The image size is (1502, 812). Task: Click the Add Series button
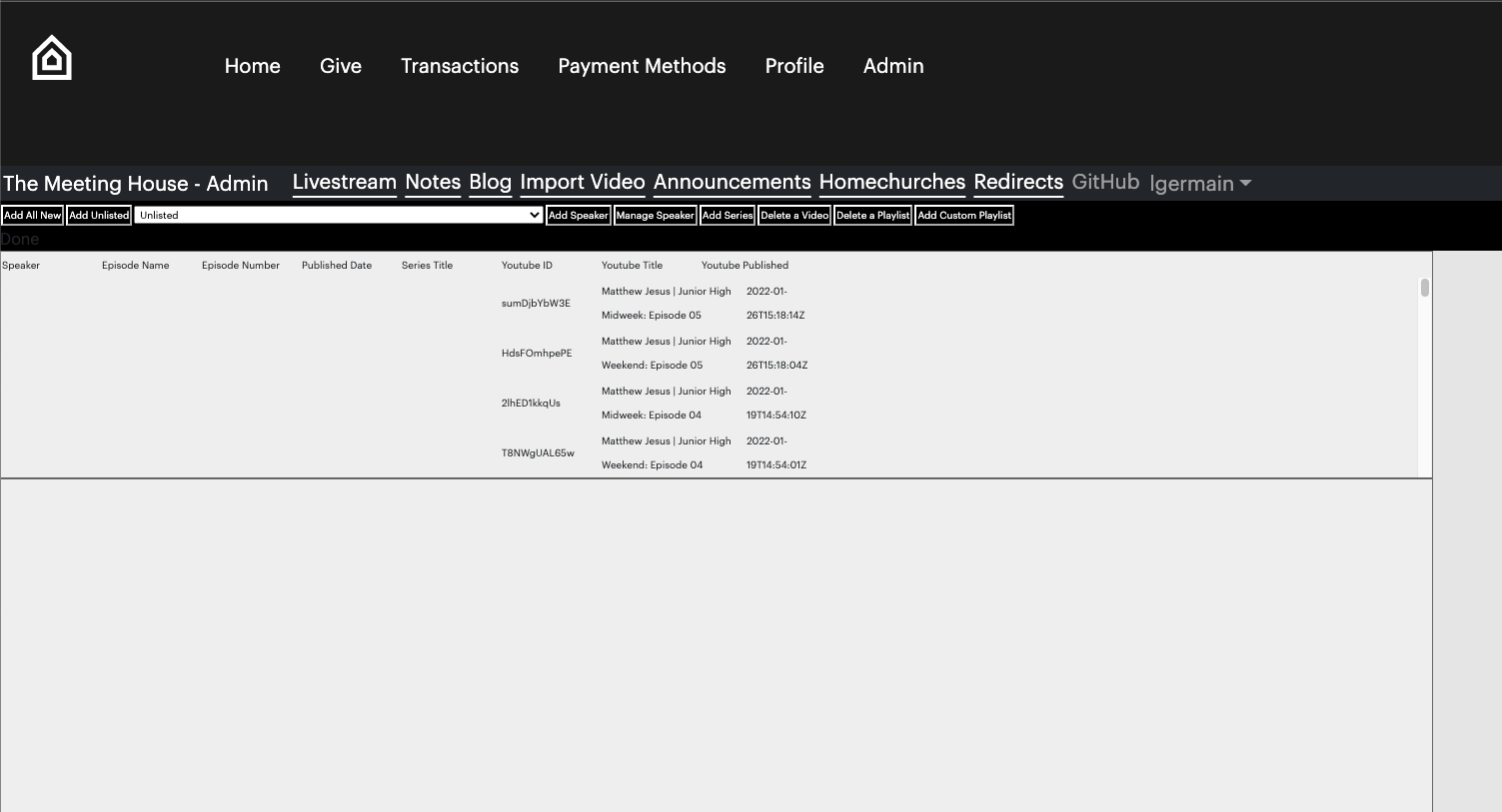(728, 215)
